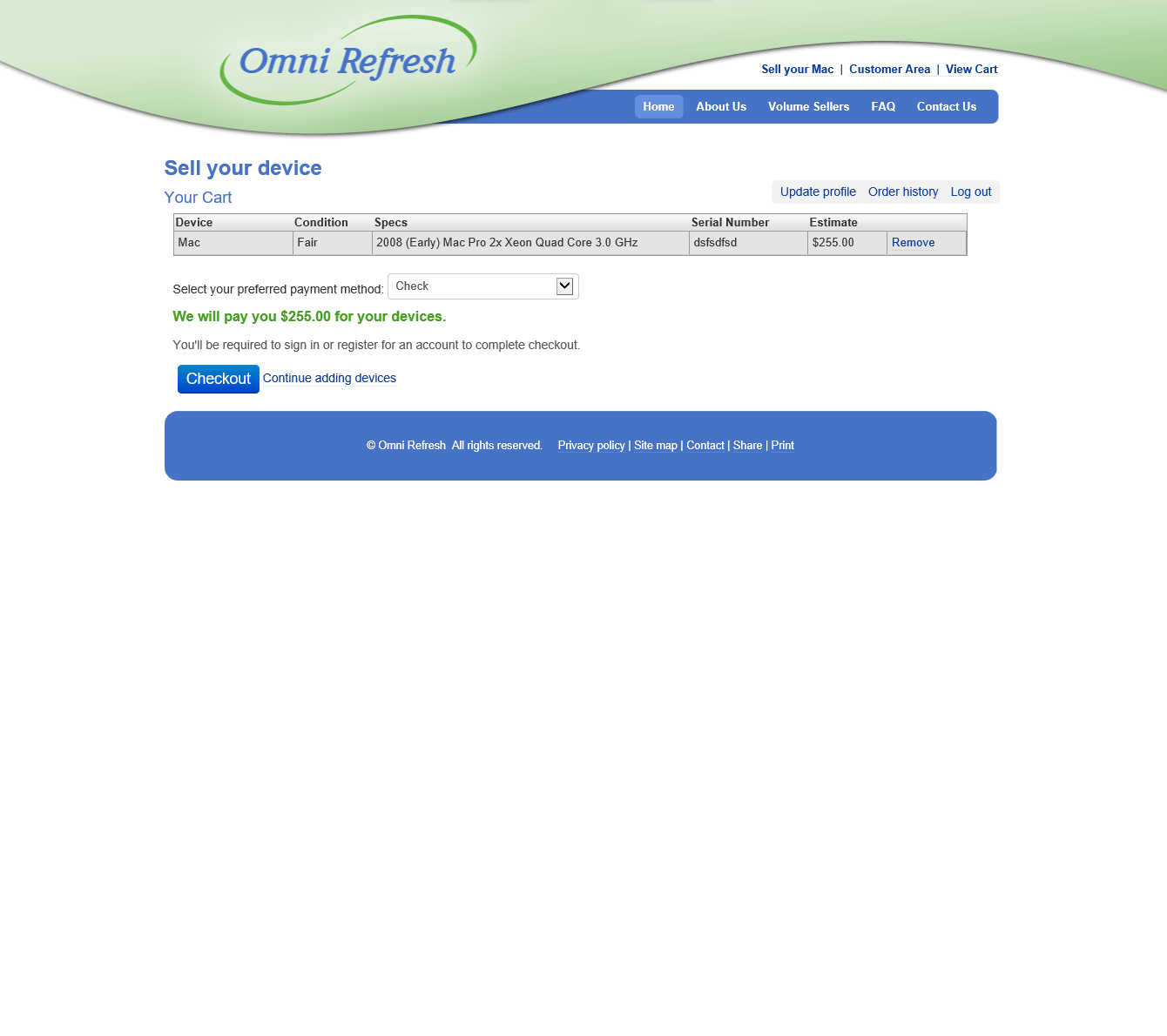Go to Customer Area
The image size is (1167, 1036).
point(889,70)
